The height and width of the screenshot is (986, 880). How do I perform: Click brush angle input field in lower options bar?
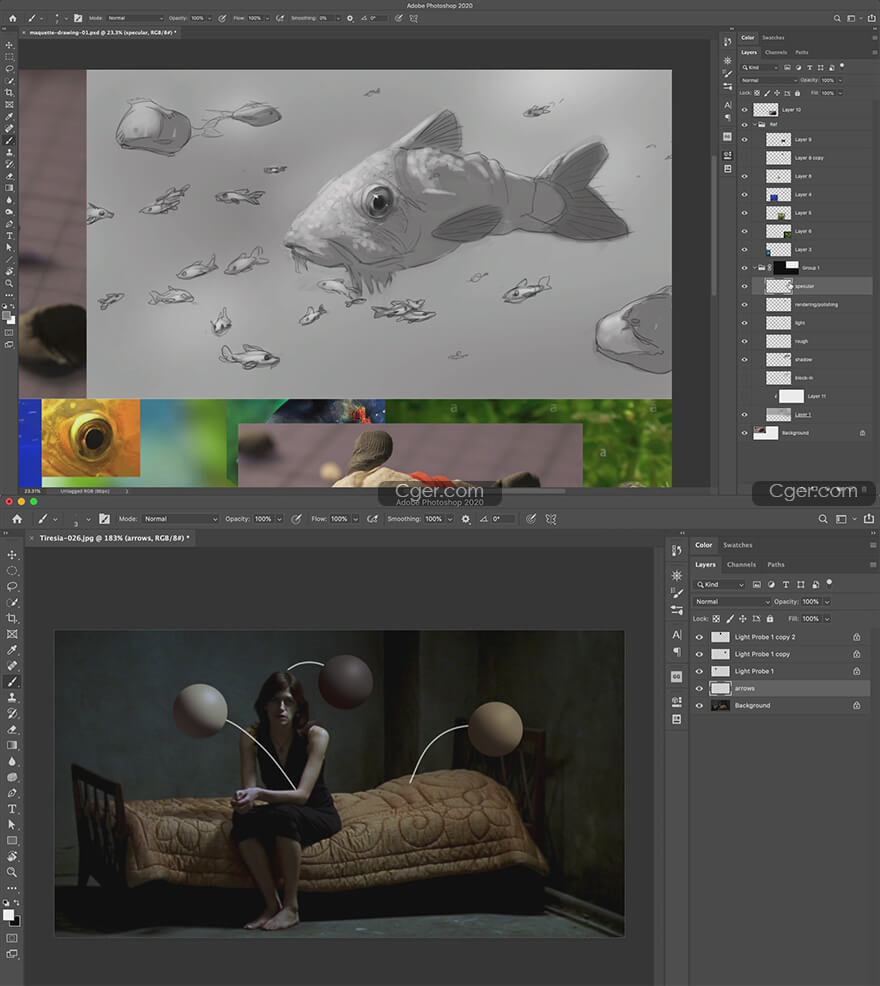click(x=503, y=519)
